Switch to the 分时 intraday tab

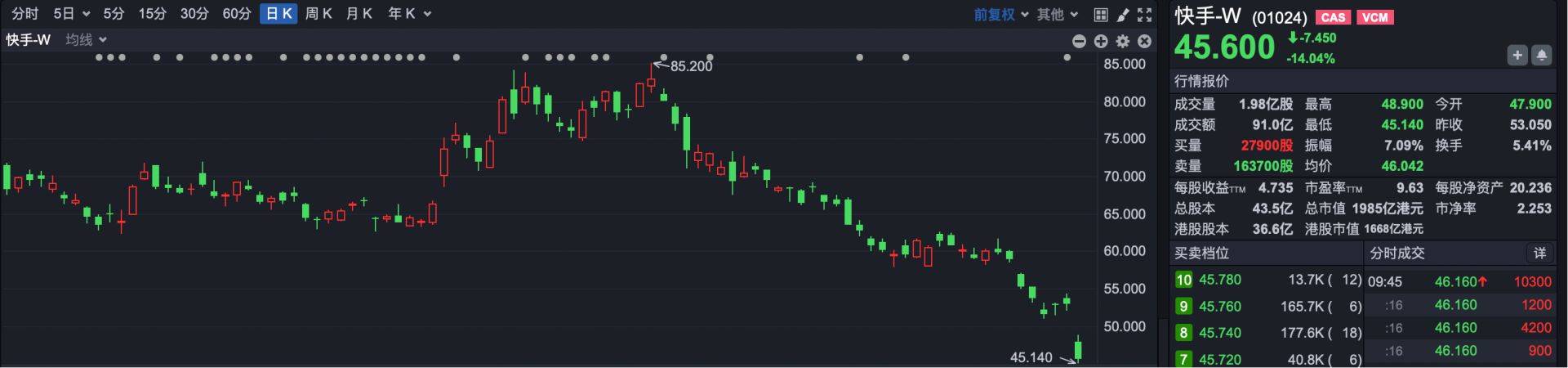click(x=24, y=14)
